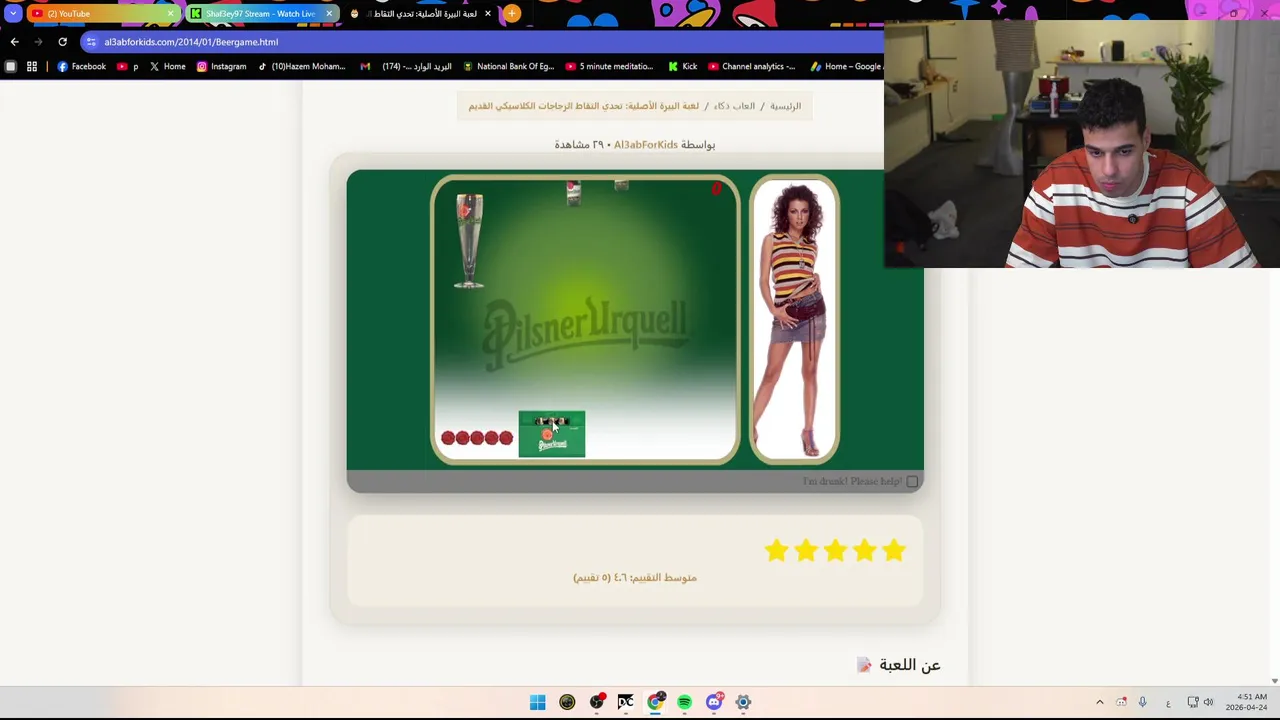The image size is (1280, 720).
Task: Open Chrome from the taskbar
Action: [x=655, y=702]
